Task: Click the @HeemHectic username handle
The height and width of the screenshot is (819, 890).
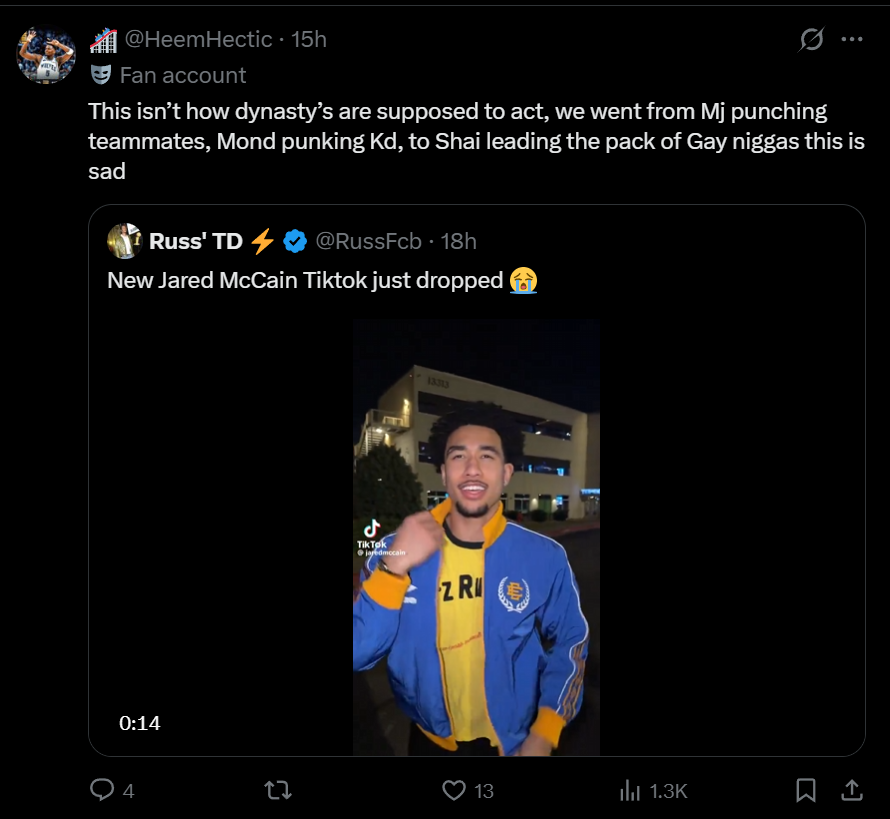Action: (x=198, y=39)
